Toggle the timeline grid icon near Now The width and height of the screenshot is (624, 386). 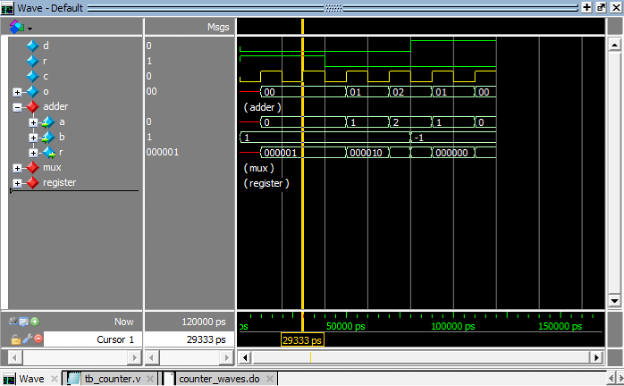tap(23, 321)
